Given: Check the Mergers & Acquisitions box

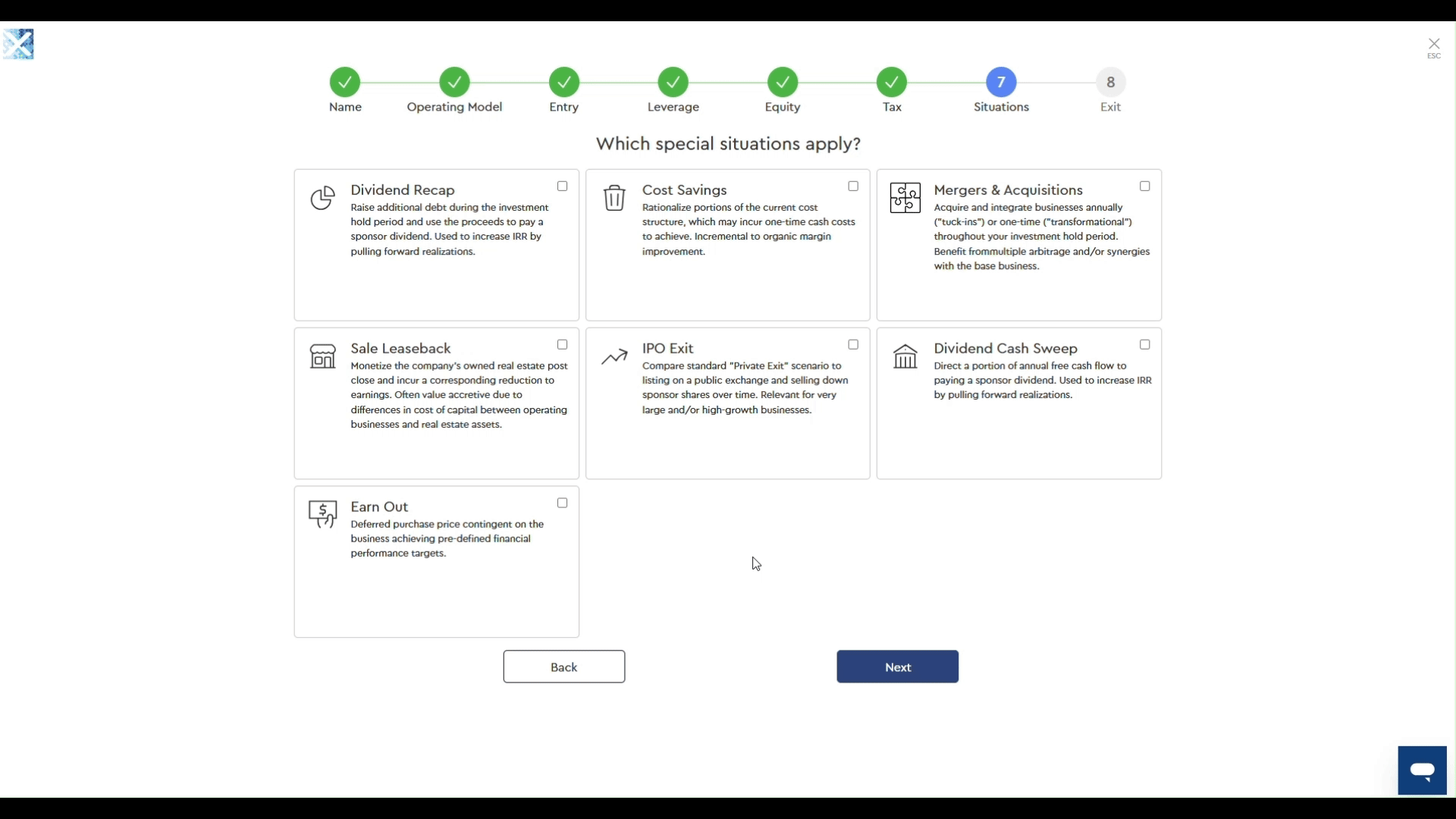Looking at the screenshot, I should point(1145,186).
